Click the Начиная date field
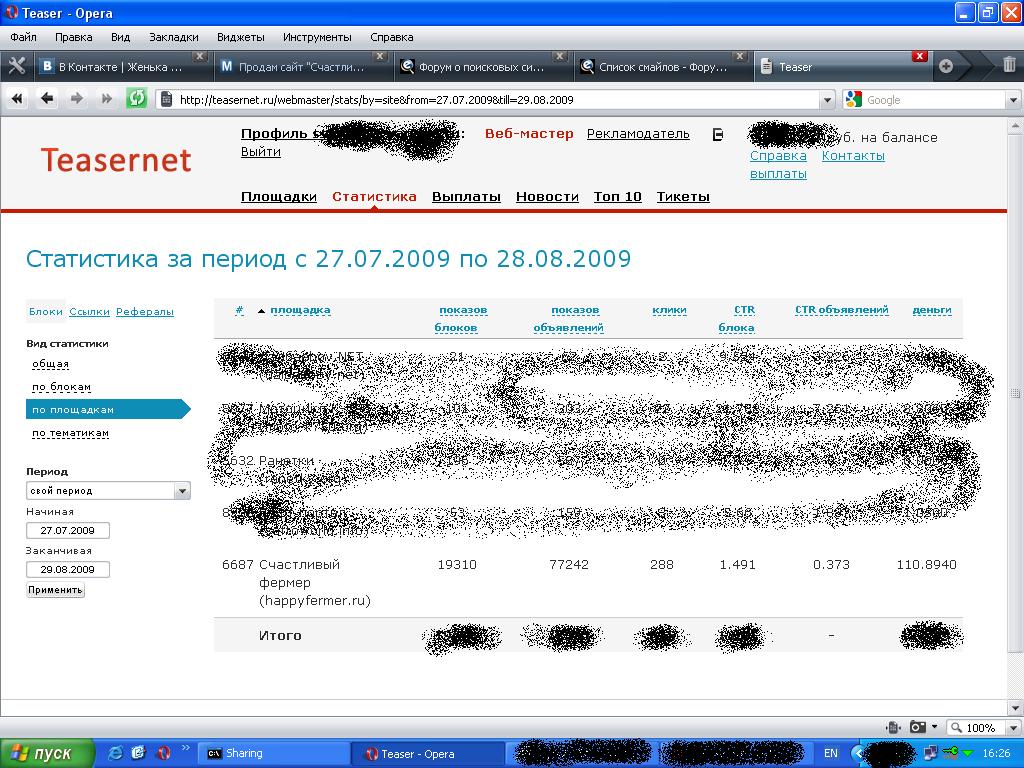Screen dimensions: 1024x768 [68, 530]
